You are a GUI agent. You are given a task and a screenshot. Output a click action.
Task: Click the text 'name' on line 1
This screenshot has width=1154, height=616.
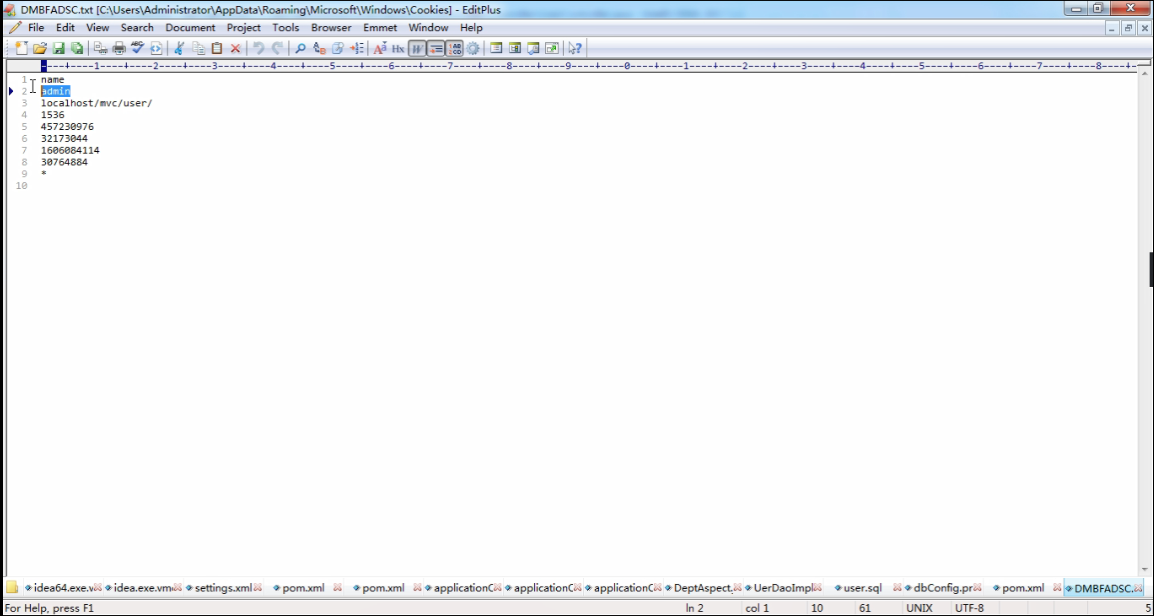point(52,79)
